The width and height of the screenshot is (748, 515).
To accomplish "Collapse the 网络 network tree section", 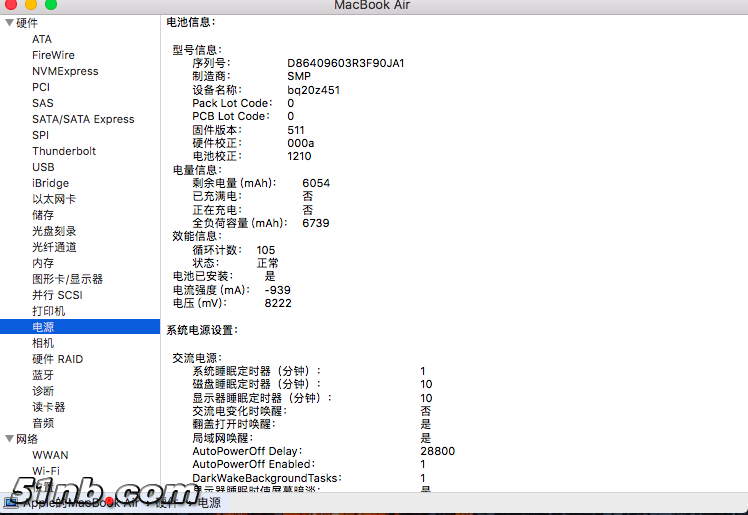I will pyautogui.click(x=9, y=439).
